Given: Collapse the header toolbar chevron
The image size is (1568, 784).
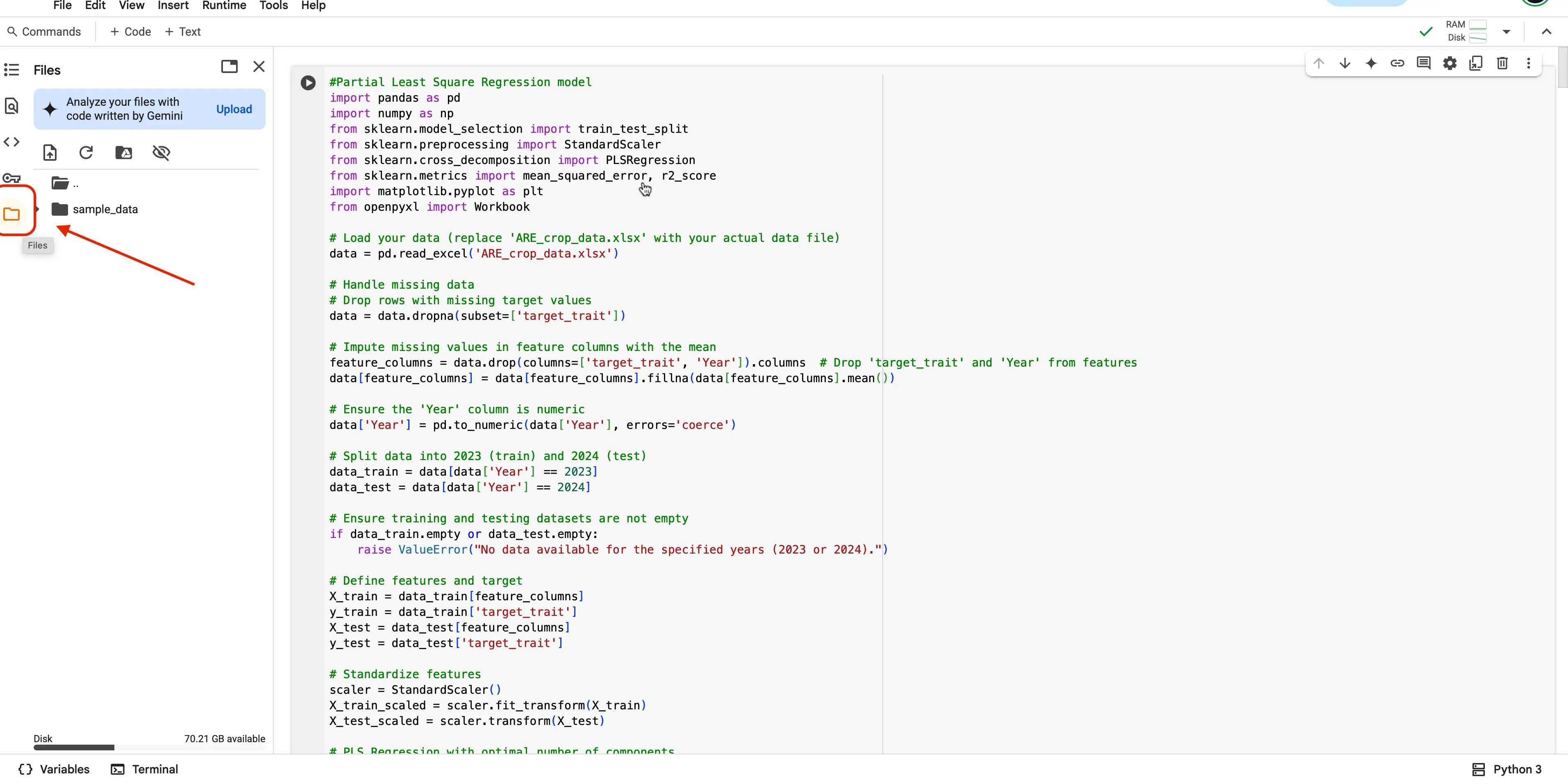Looking at the screenshot, I should [1546, 32].
